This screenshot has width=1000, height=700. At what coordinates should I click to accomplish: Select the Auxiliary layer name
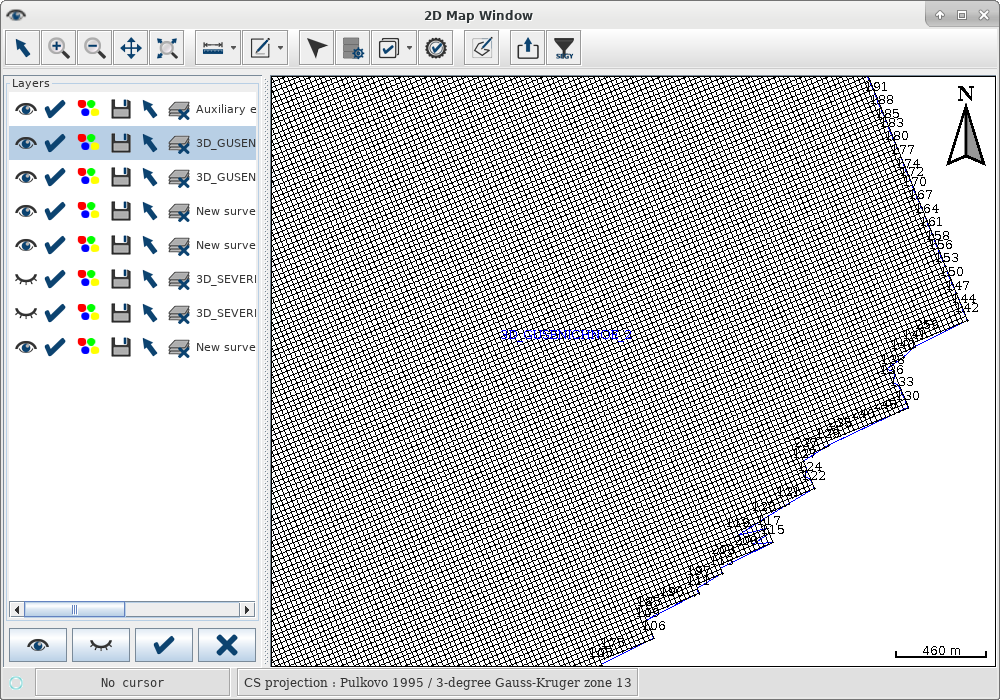(x=226, y=109)
